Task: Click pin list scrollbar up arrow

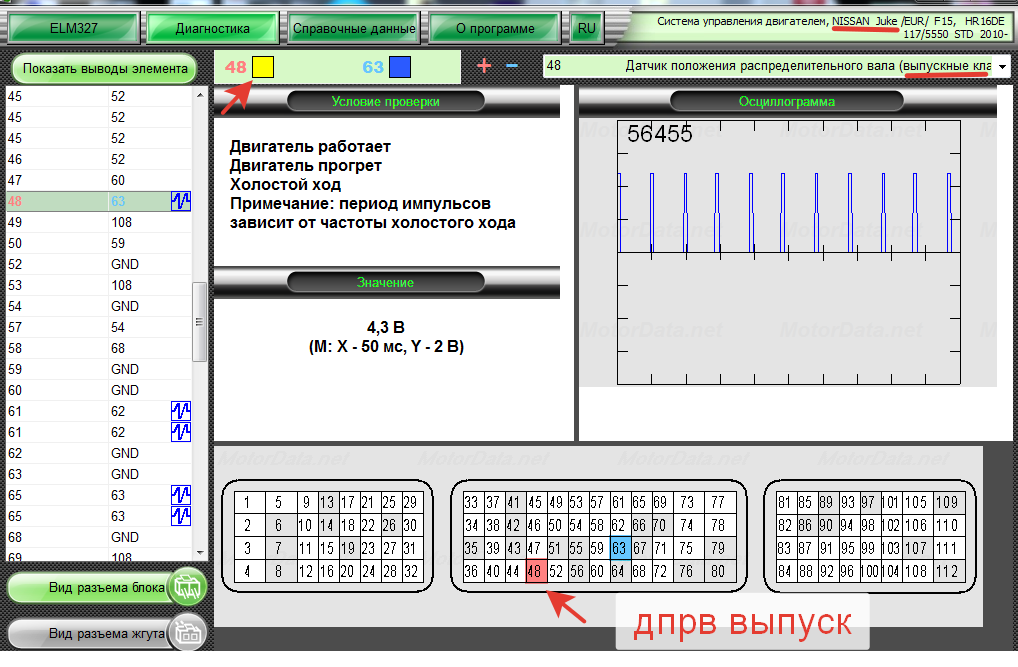Action: click(200, 95)
